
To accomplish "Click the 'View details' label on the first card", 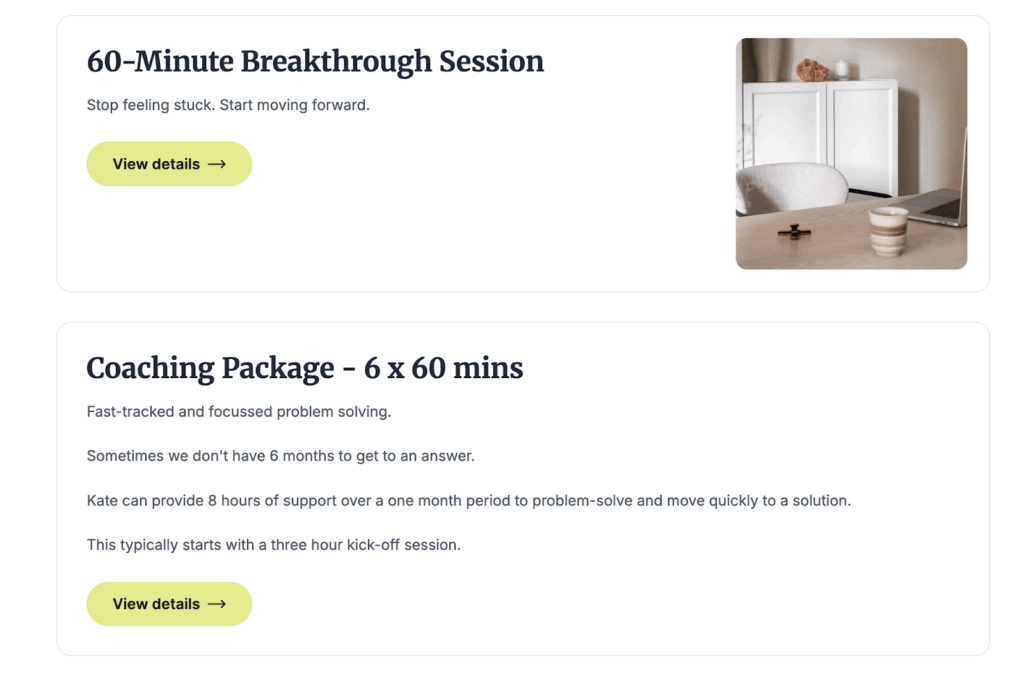I will pos(158,163).
